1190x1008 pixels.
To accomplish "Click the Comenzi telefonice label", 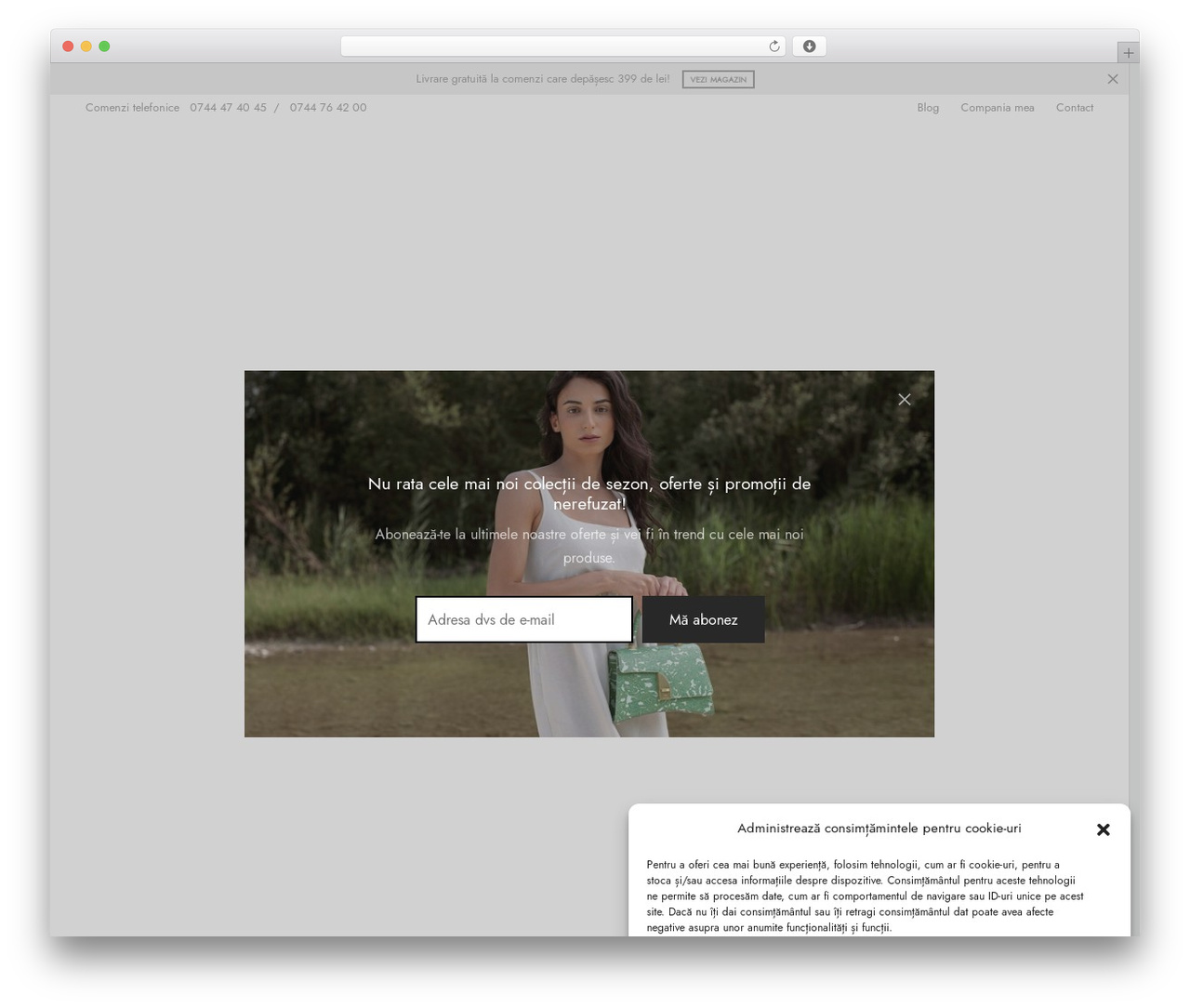I will pyautogui.click(x=132, y=108).
